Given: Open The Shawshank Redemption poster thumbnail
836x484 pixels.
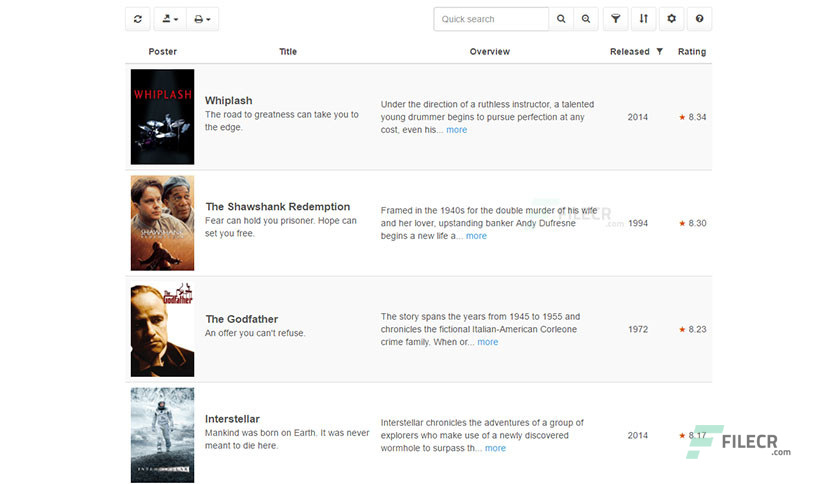Looking at the screenshot, I should (163, 223).
